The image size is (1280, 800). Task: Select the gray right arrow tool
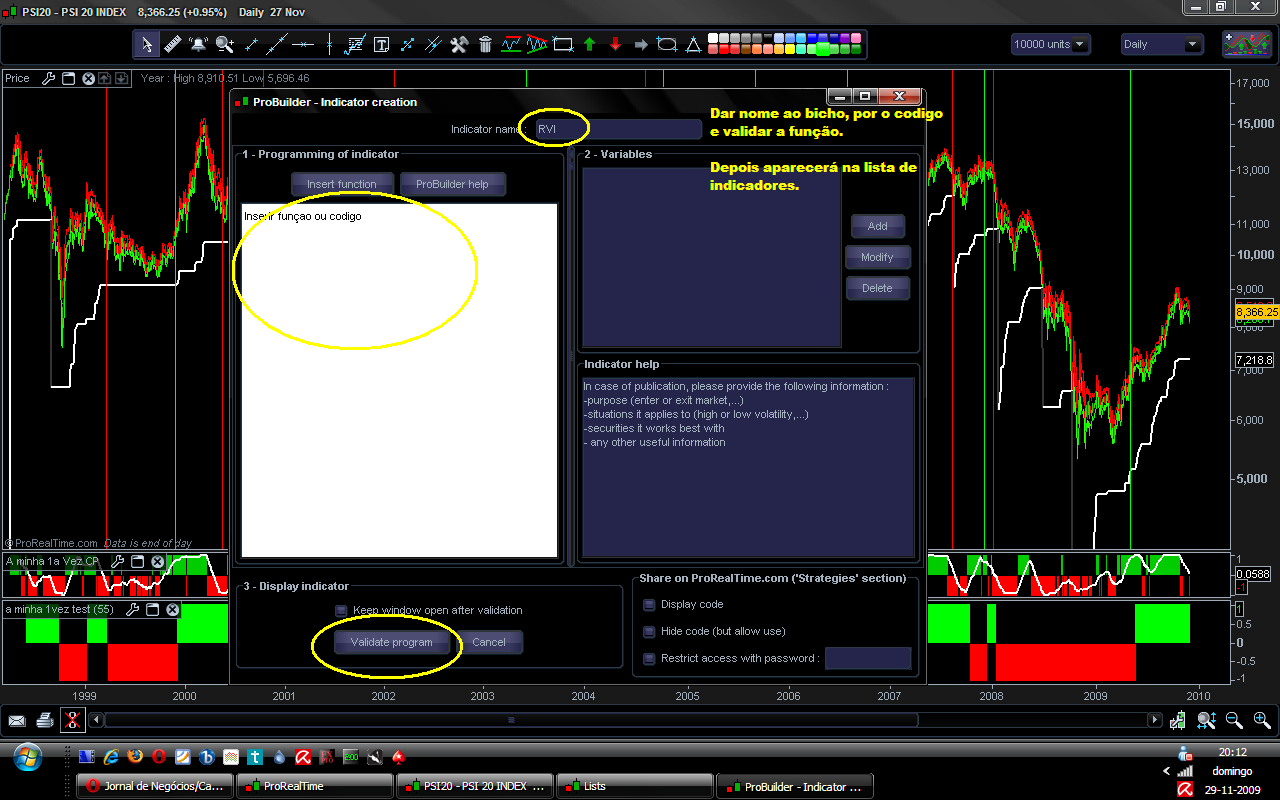[641, 44]
